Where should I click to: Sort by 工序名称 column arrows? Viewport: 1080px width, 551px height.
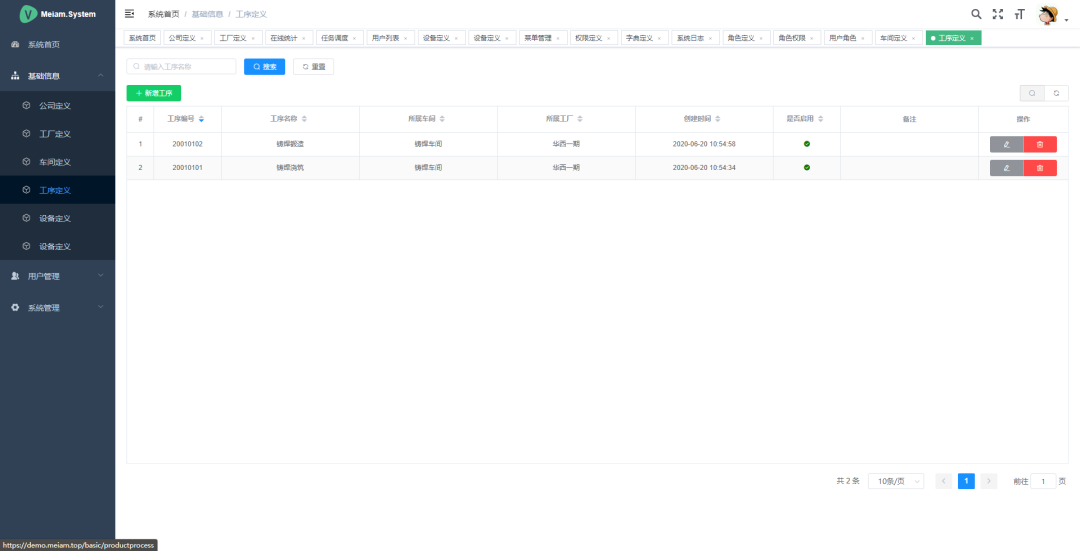304,119
